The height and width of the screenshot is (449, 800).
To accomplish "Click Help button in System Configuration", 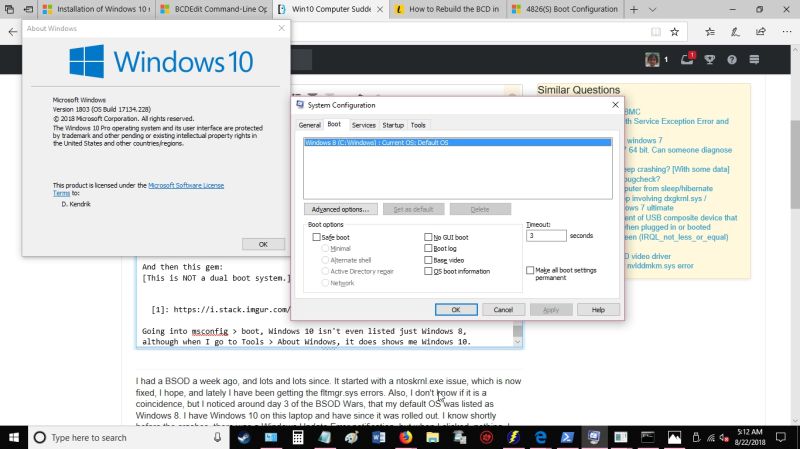I will pos(598,310).
